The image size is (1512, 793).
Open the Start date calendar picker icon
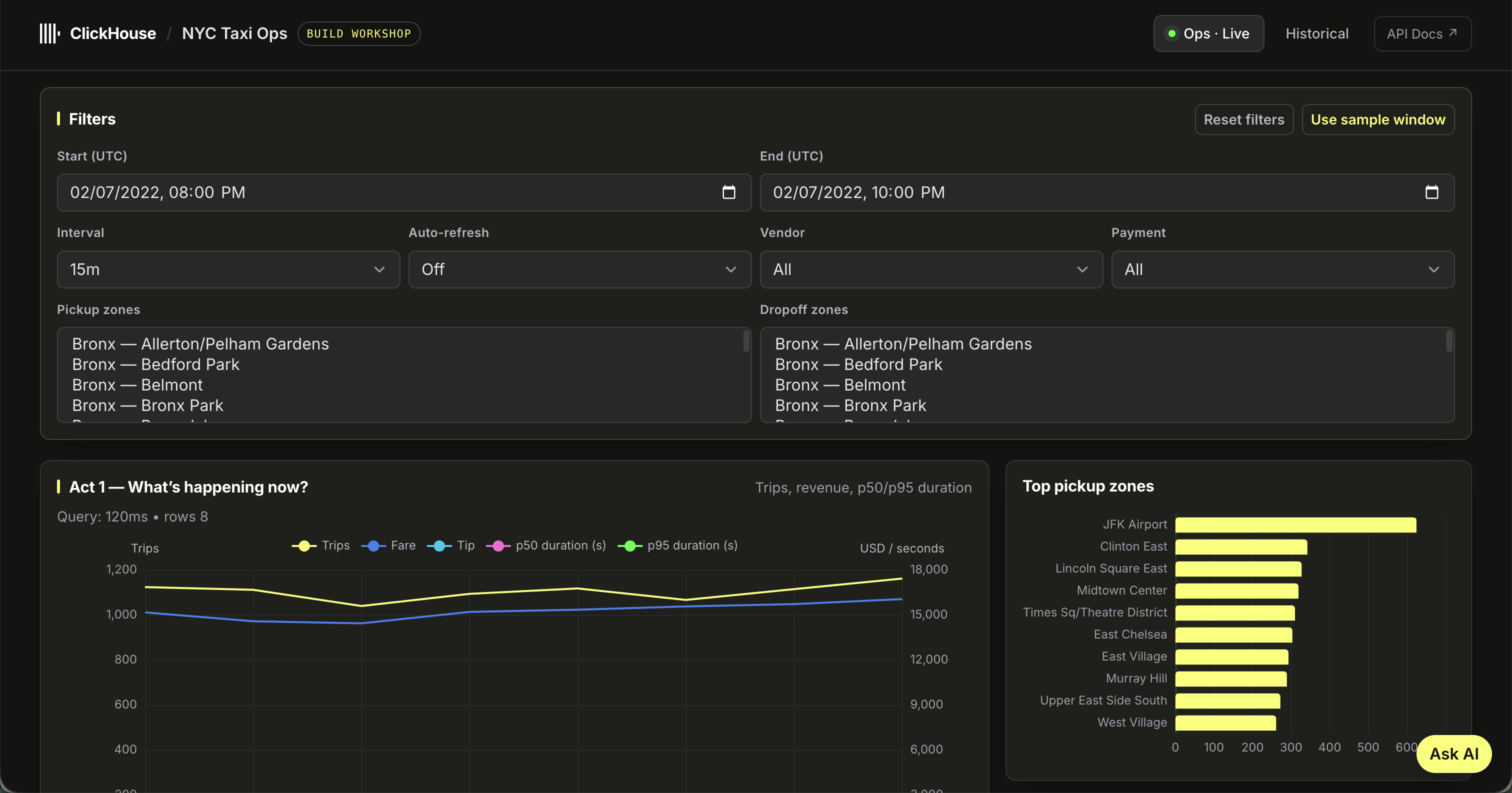pos(728,192)
